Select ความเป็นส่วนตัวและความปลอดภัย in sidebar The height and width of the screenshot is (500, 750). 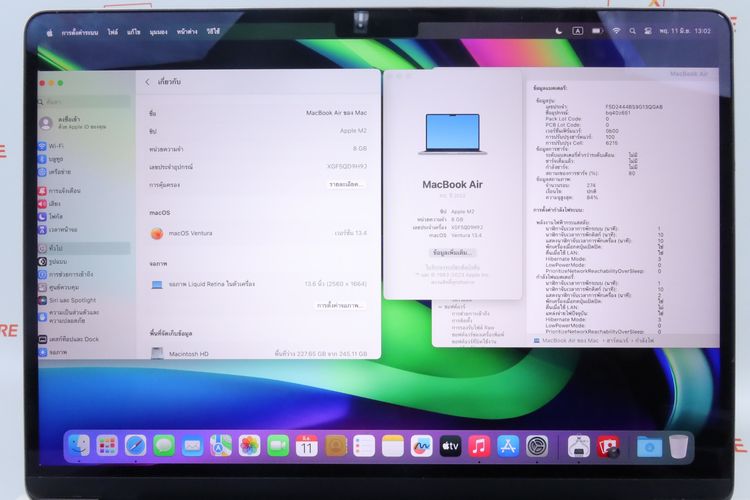coord(69,316)
